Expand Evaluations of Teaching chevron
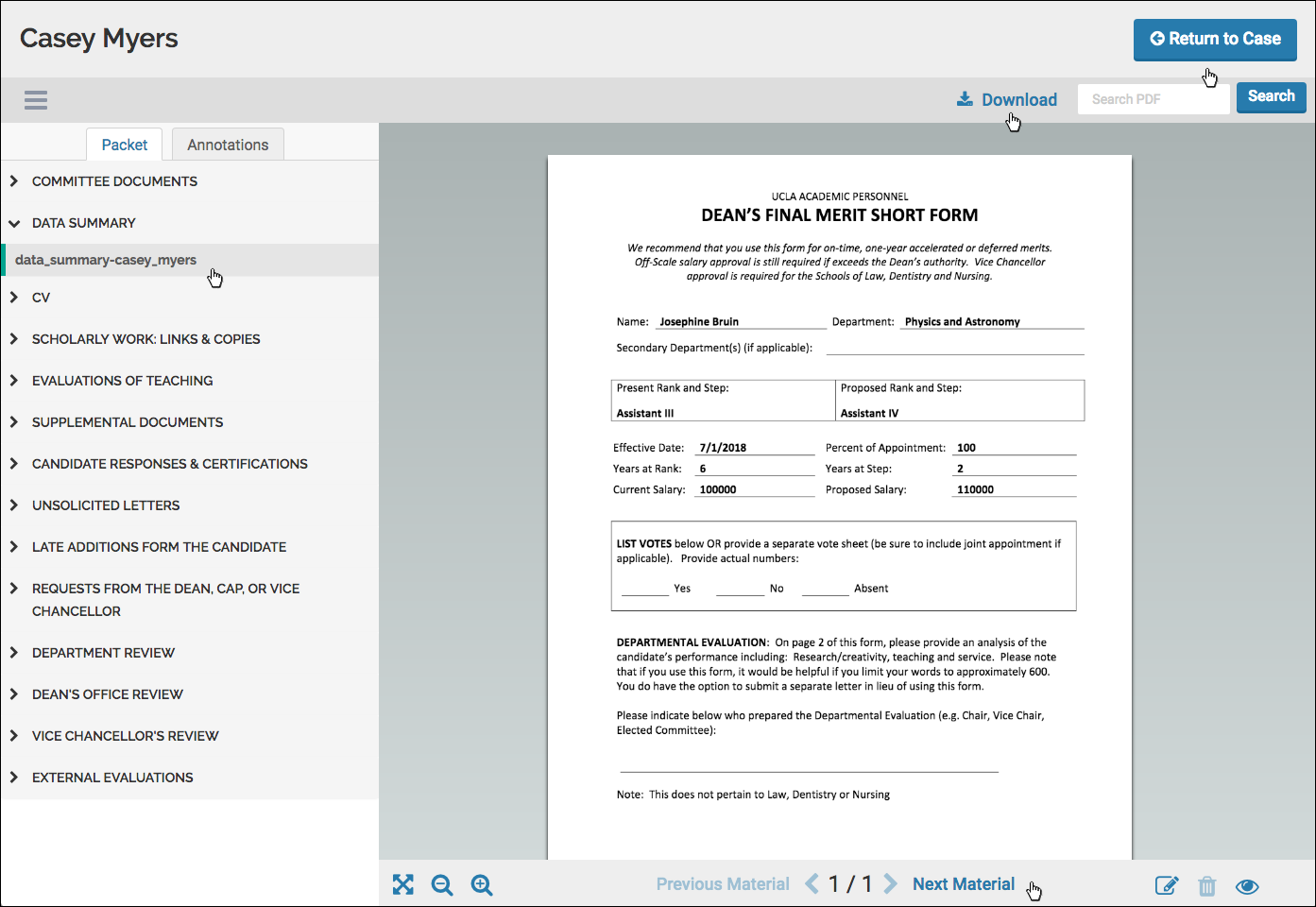Image resolution: width=1316 pixels, height=907 pixels. pos(14,380)
